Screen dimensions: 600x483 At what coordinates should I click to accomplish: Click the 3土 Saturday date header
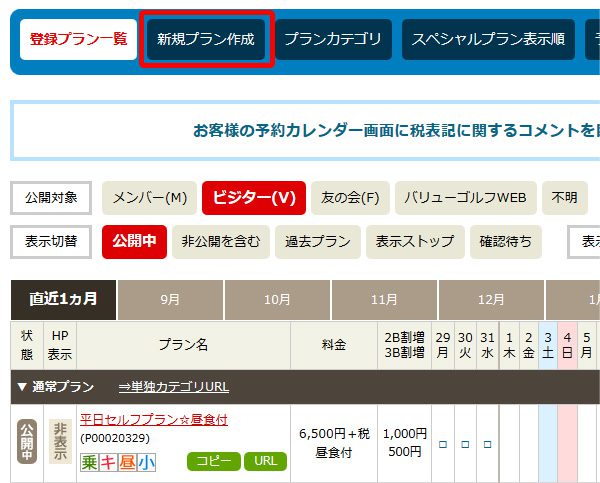tap(548, 345)
